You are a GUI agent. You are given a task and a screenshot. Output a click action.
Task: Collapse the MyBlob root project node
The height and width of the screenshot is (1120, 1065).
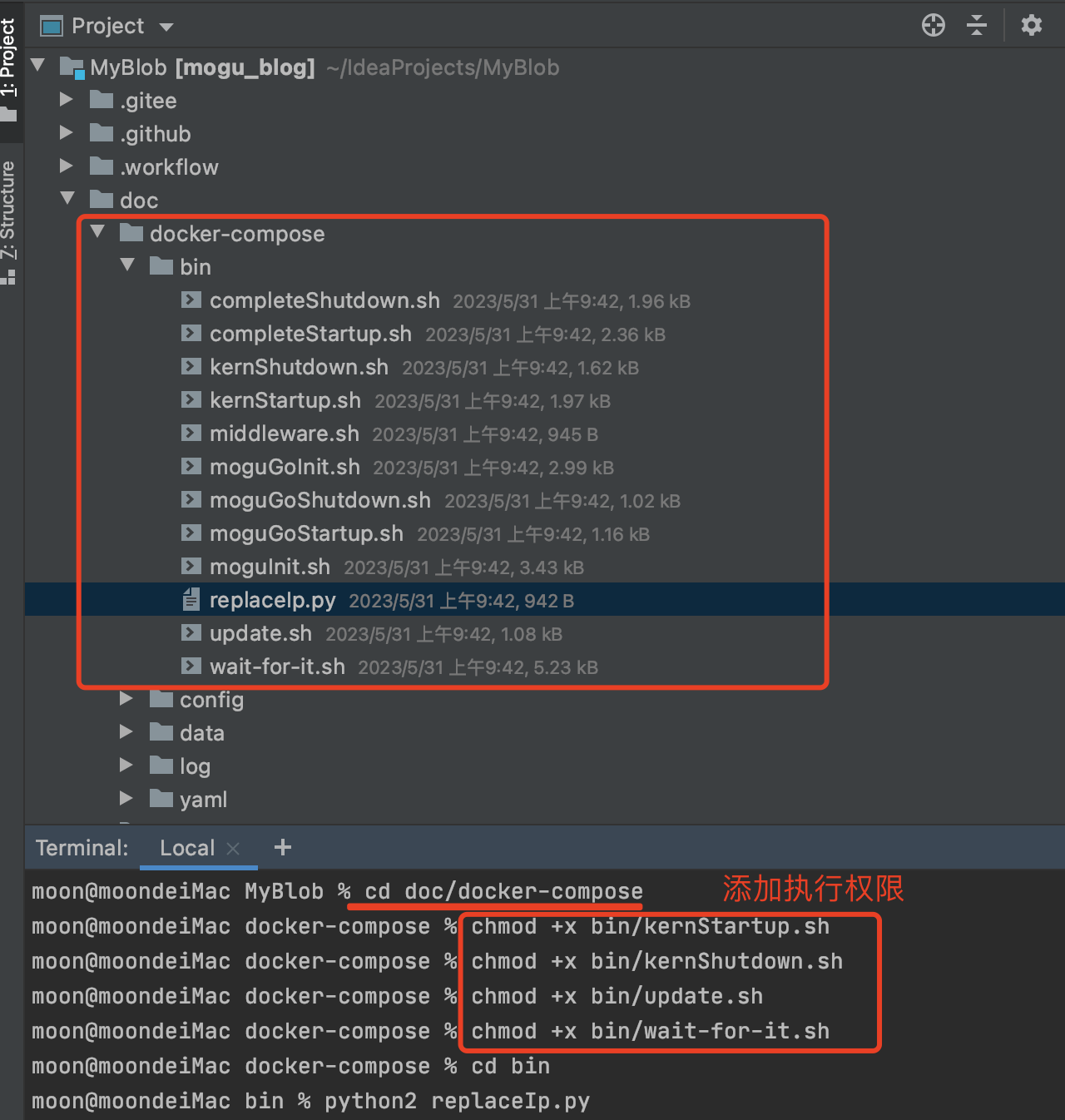(37, 64)
